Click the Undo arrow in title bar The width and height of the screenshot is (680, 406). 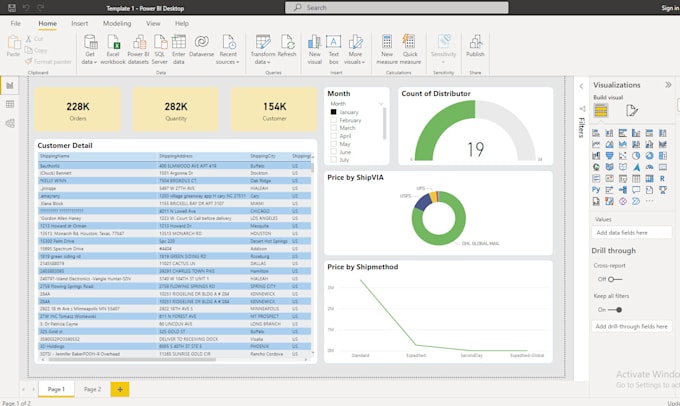[26, 8]
